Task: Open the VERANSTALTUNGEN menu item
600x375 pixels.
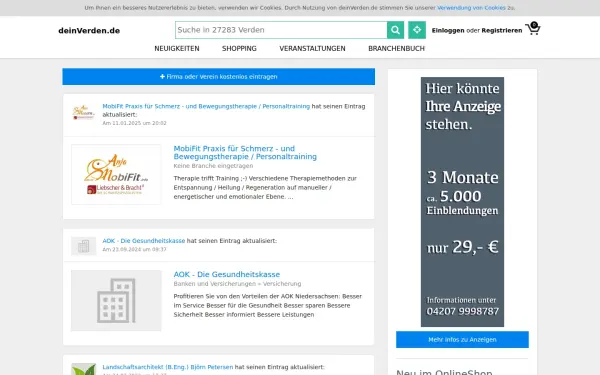Action: pos(312,49)
